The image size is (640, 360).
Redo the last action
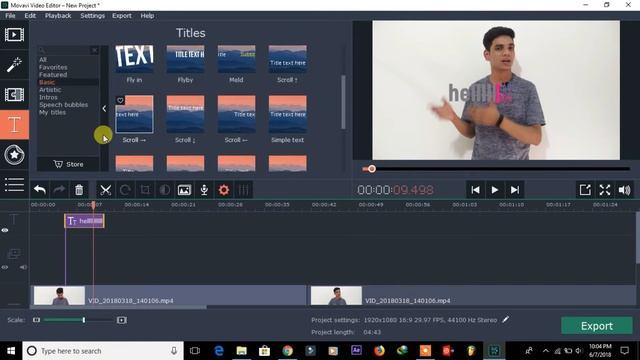click(x=59, y=190)
